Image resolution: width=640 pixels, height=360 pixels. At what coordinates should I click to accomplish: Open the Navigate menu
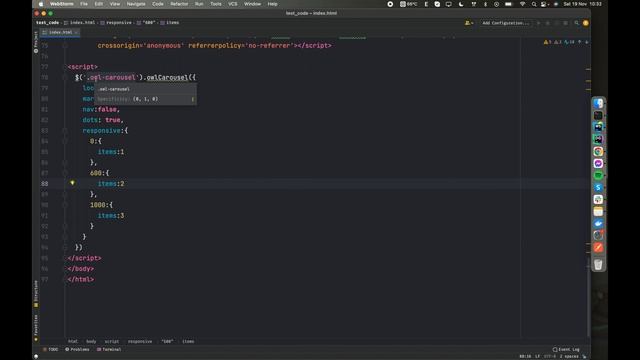point(136,4)
